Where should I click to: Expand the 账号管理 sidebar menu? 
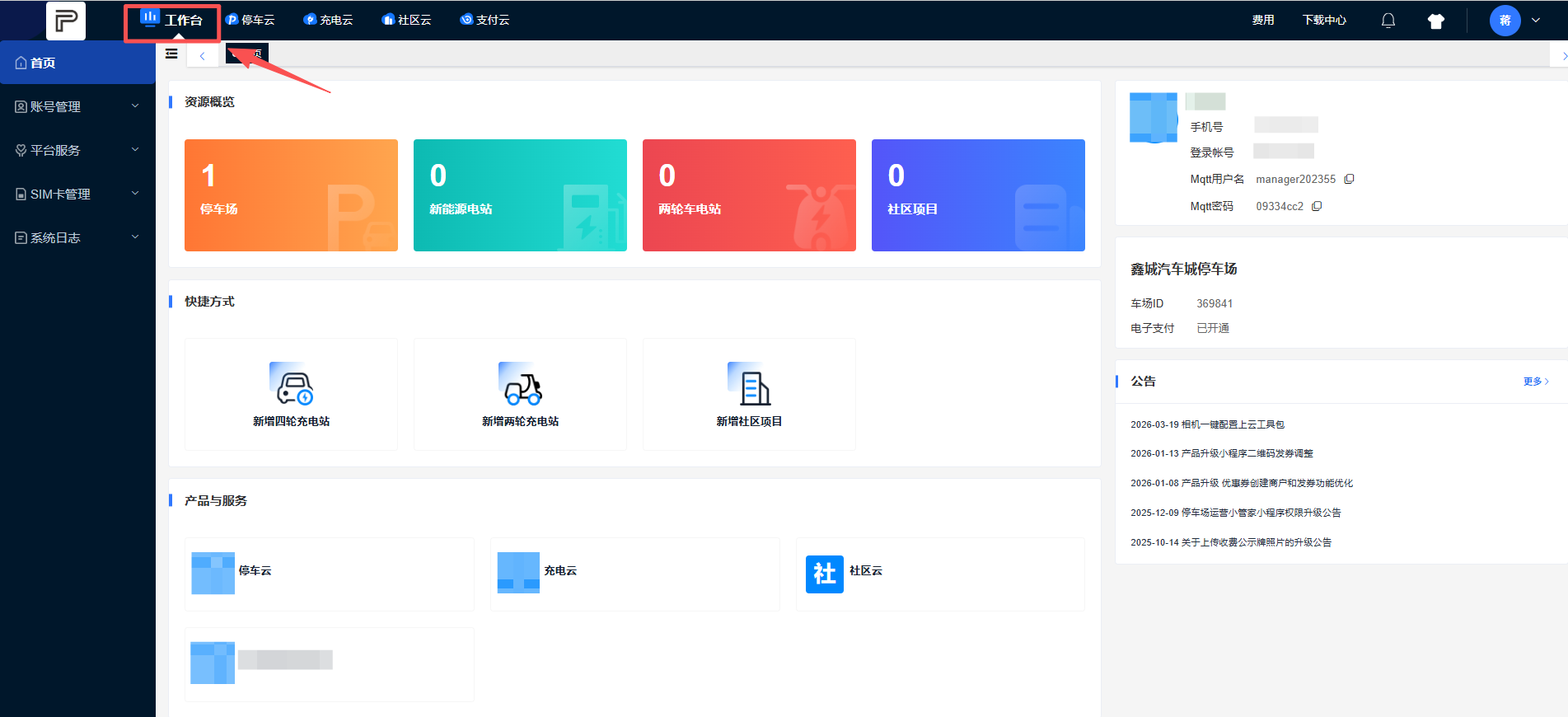pyautogui.click(x=77, y=106)
